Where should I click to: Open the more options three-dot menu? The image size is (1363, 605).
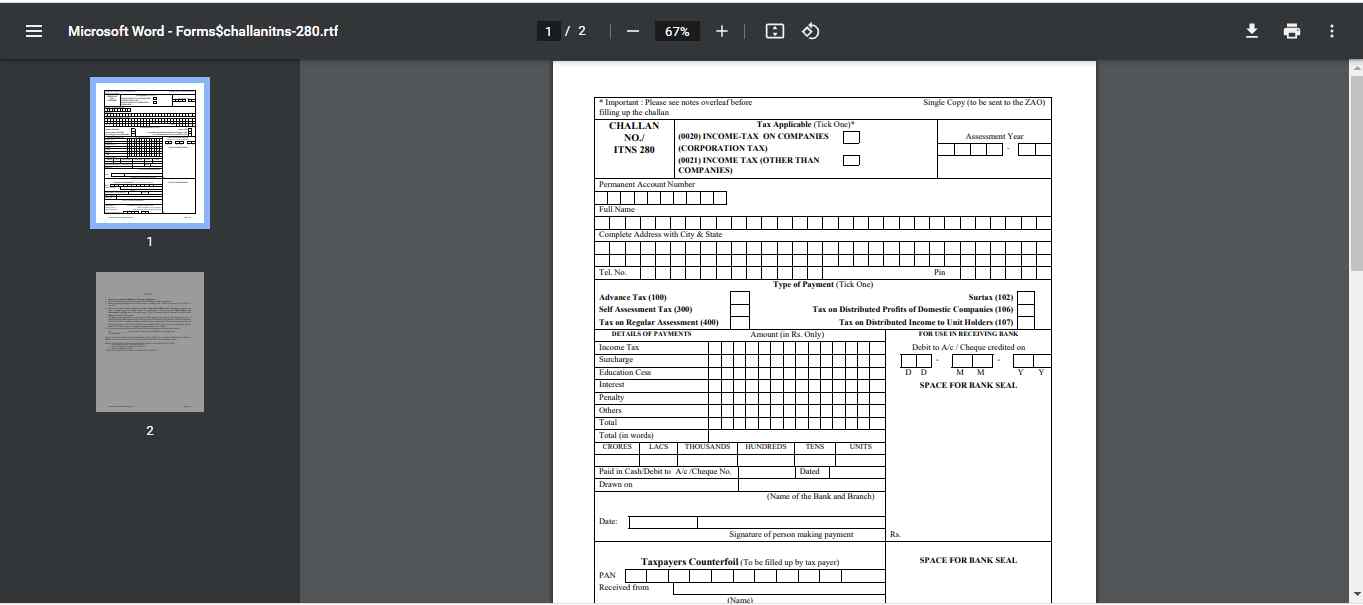pos(1331,31)
